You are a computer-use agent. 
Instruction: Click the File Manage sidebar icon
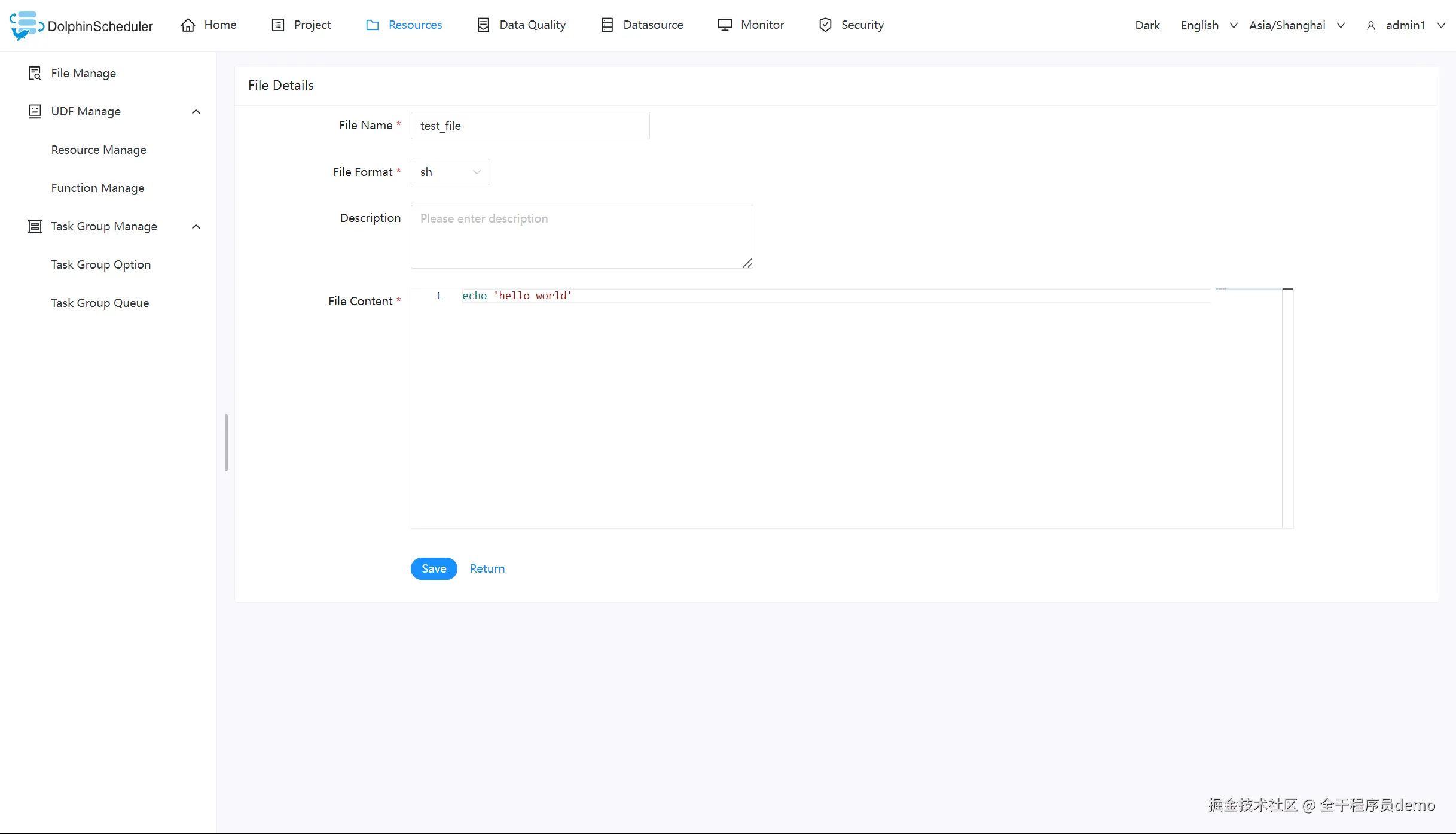pyautogui.click(x=34, y=72)
